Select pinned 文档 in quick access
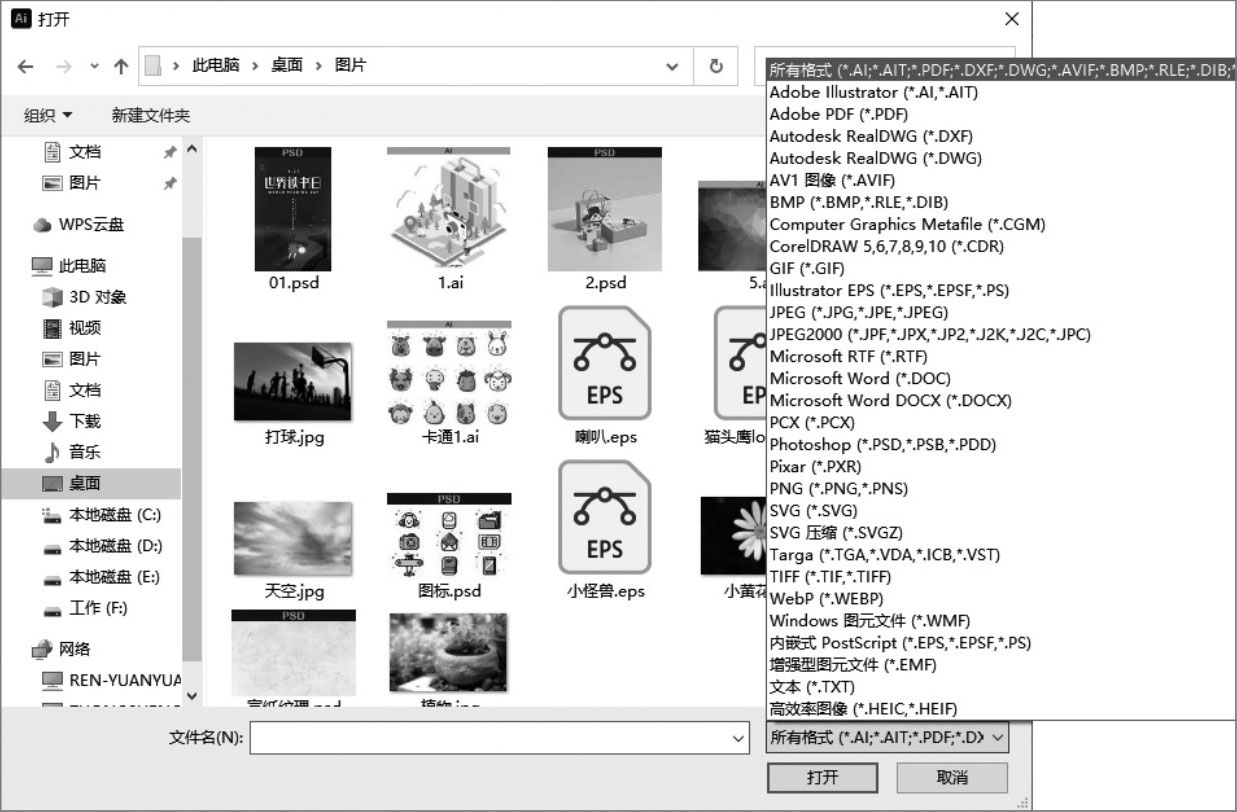Viewport: 1237px width, 812px height. point(85,152)
